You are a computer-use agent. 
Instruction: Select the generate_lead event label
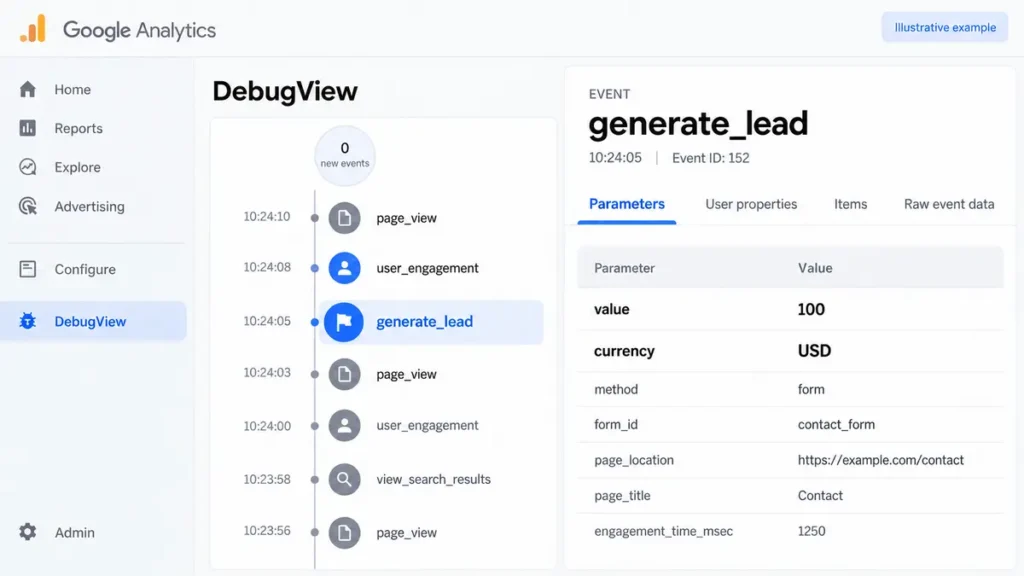(424, 321)
